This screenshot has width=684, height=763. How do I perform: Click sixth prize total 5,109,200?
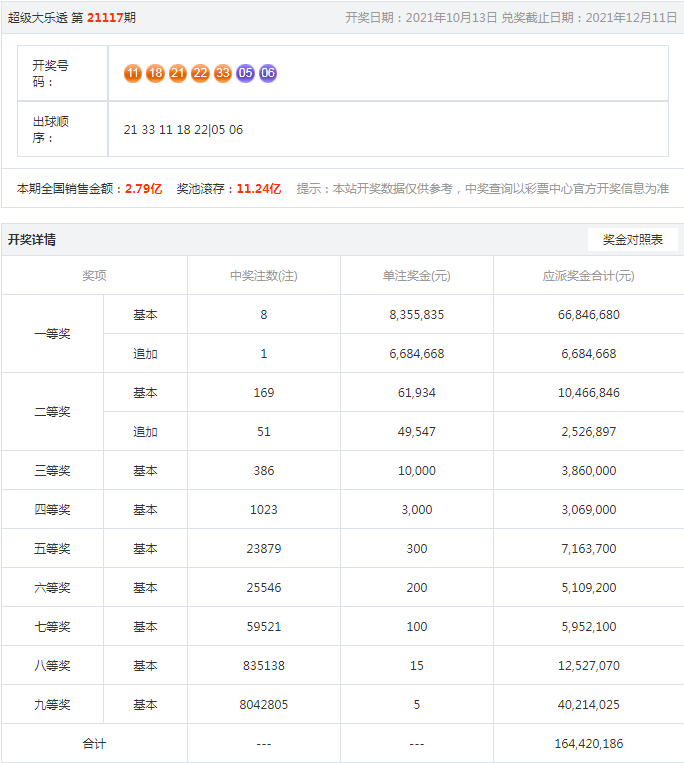pyautogui.click(x=589, y=587)
